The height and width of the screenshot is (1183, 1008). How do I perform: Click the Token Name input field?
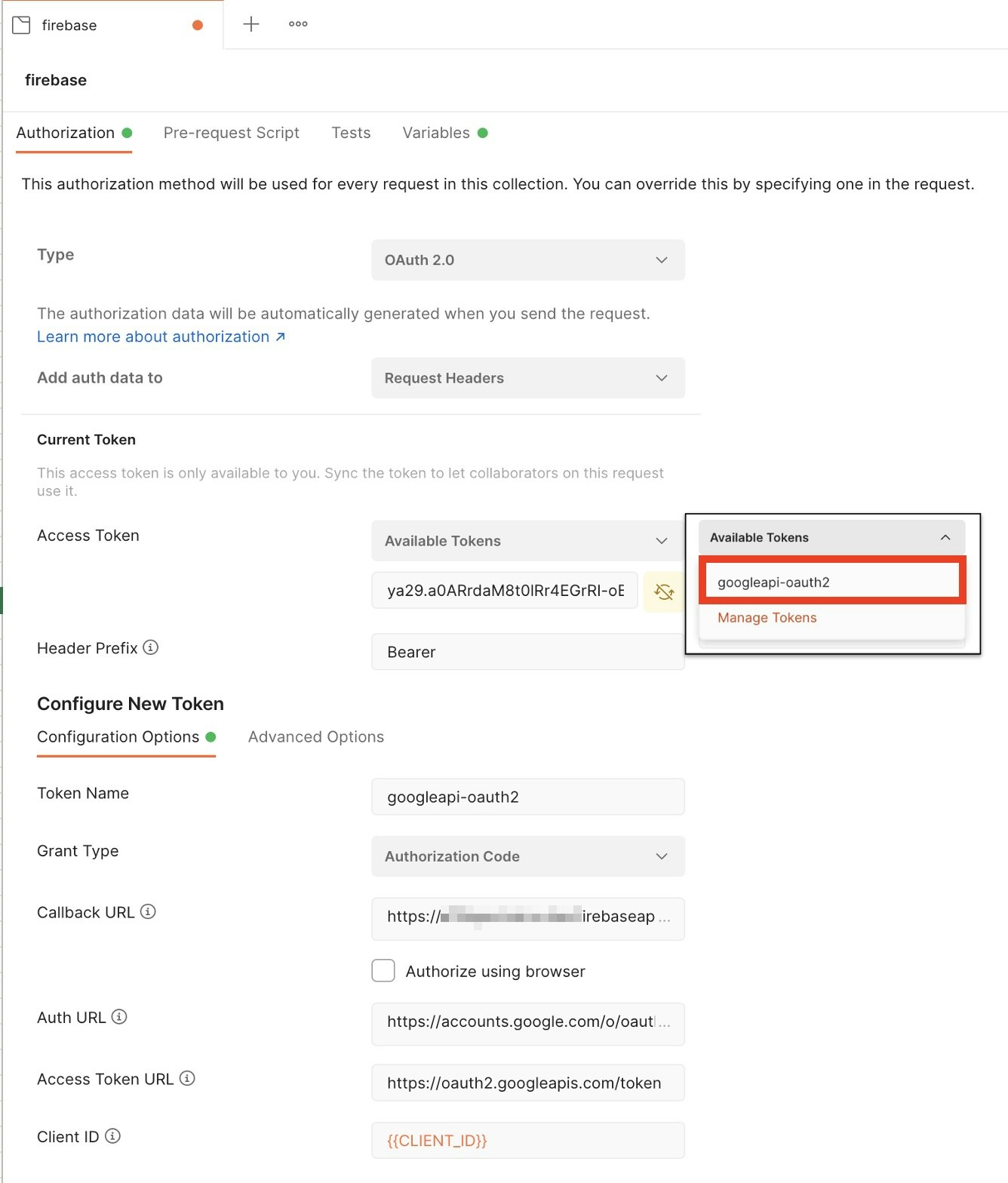pos(527,797)
